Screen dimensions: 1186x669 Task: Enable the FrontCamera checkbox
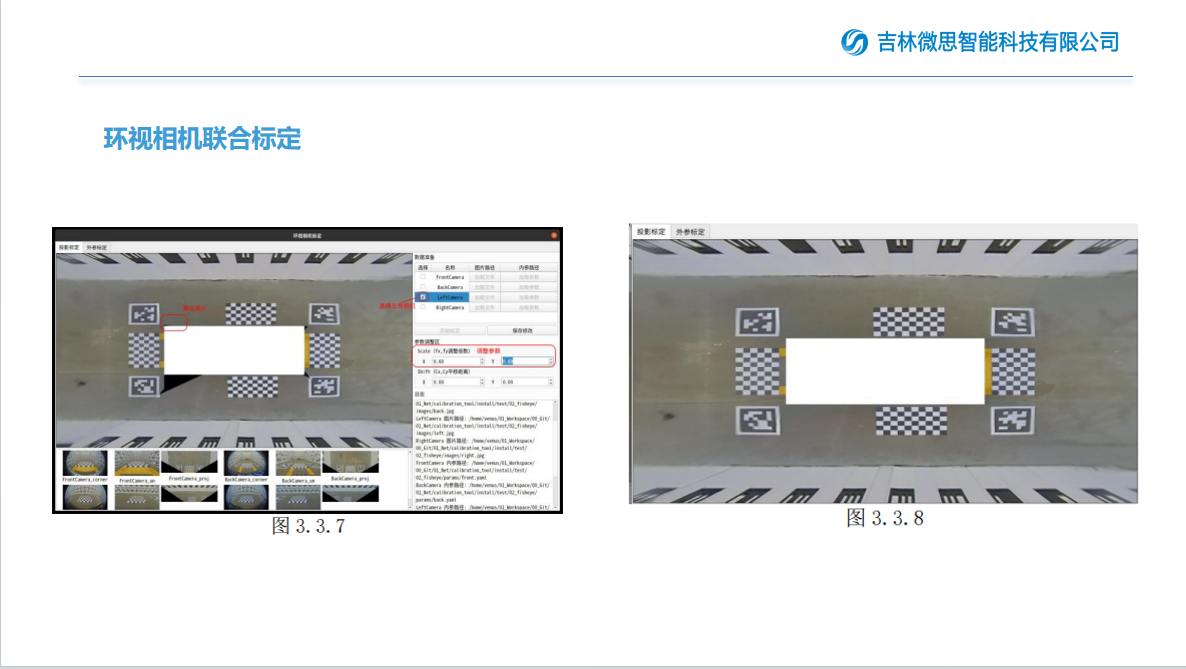click(x=422, y=277)
